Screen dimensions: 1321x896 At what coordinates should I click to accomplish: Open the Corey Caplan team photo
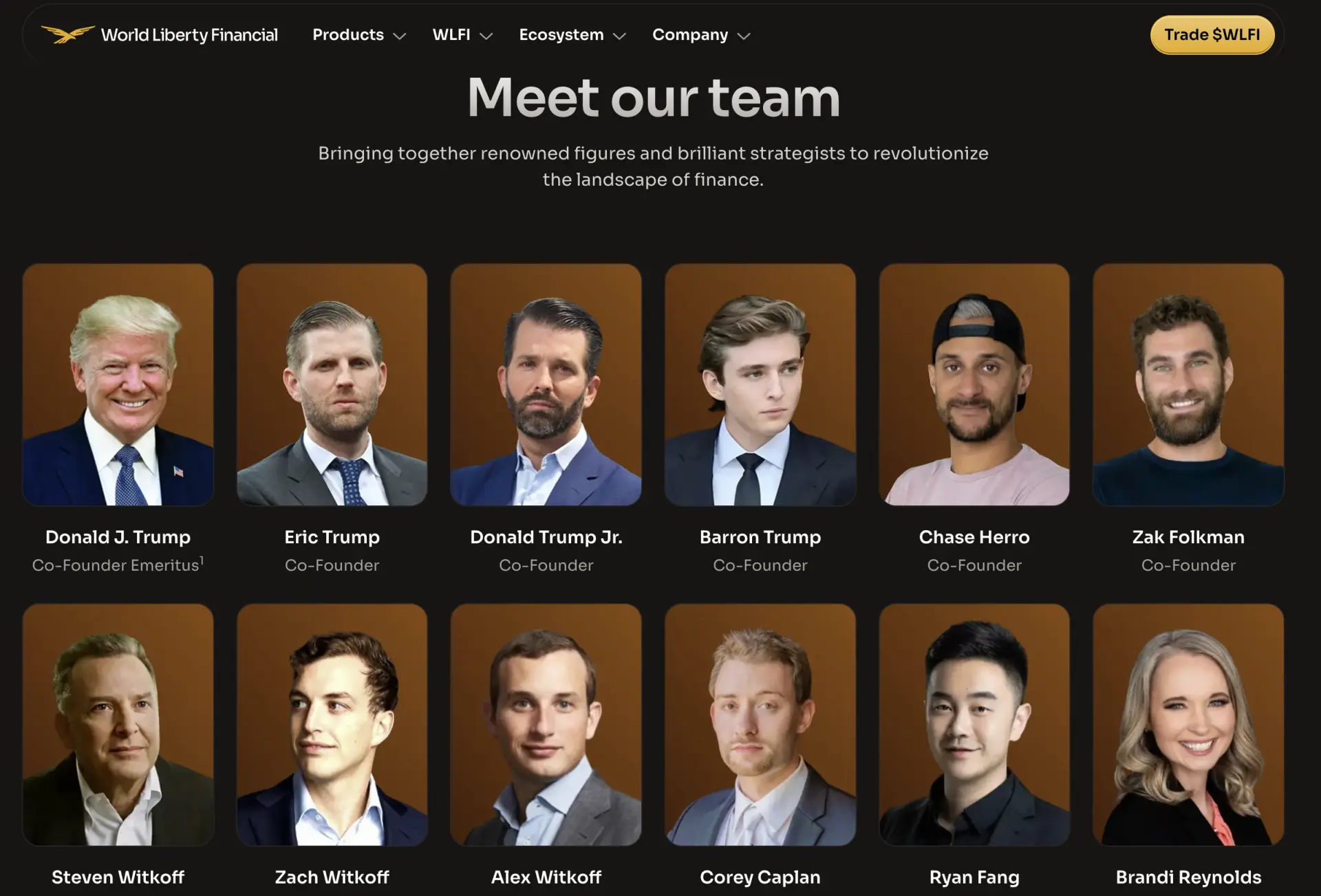(x=760, y=725)
